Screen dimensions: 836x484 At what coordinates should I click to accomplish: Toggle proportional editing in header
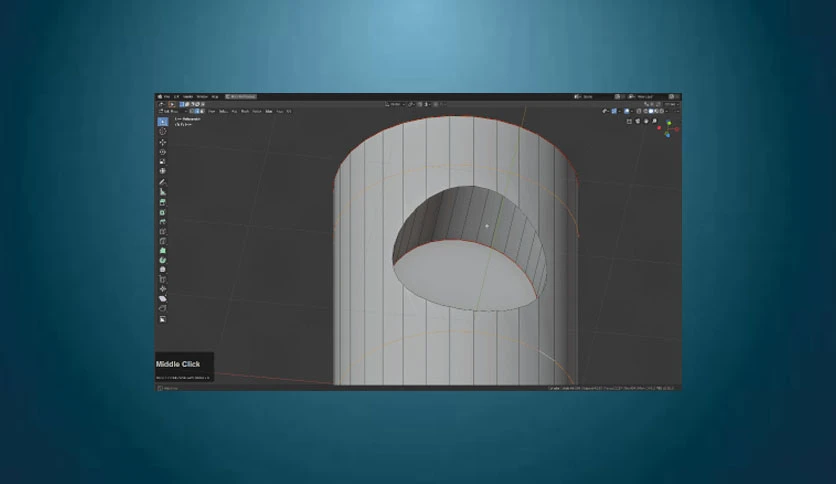[x=435, y=104]
